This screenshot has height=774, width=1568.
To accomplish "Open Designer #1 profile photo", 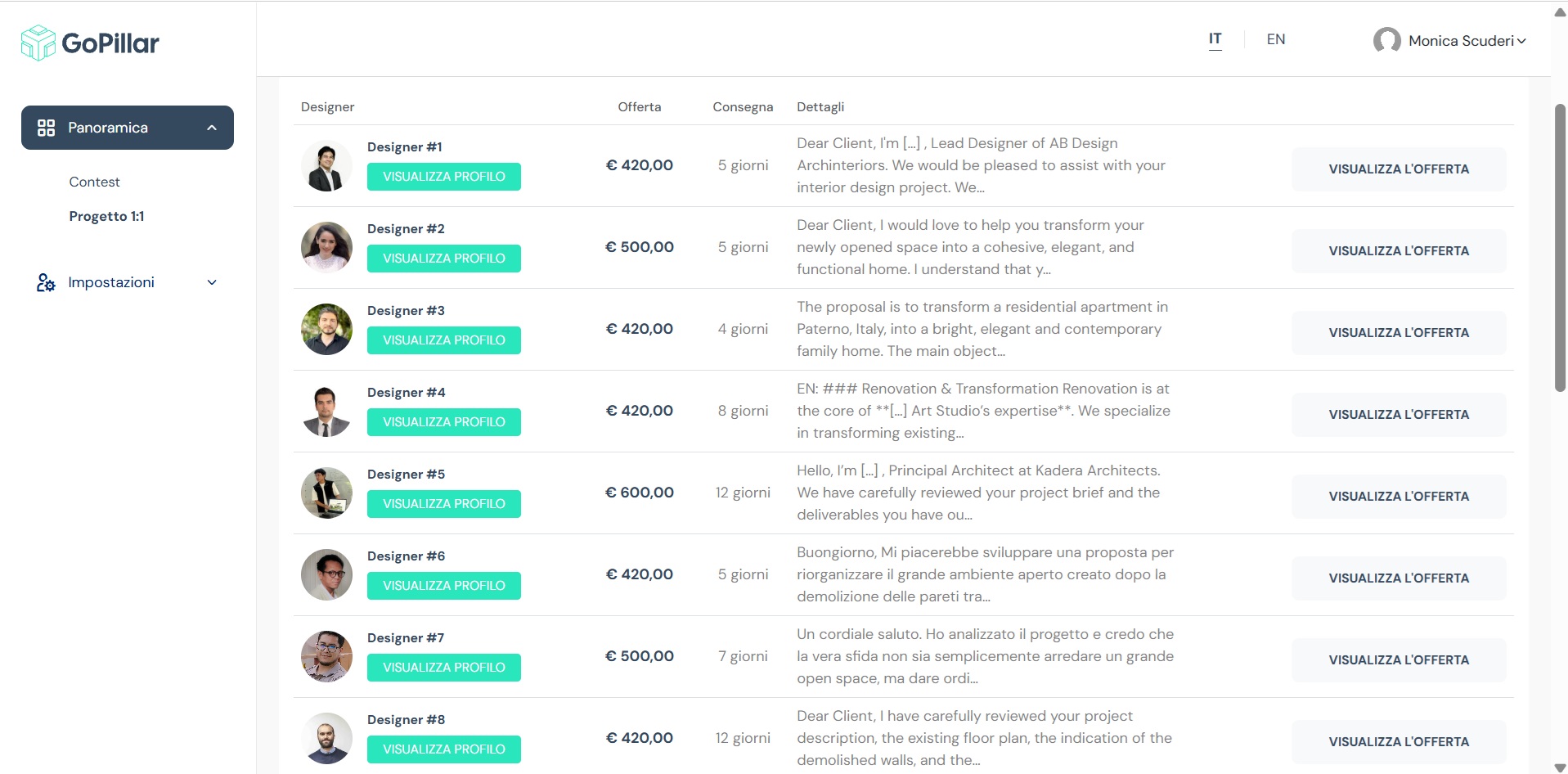I will pos(326,165).
